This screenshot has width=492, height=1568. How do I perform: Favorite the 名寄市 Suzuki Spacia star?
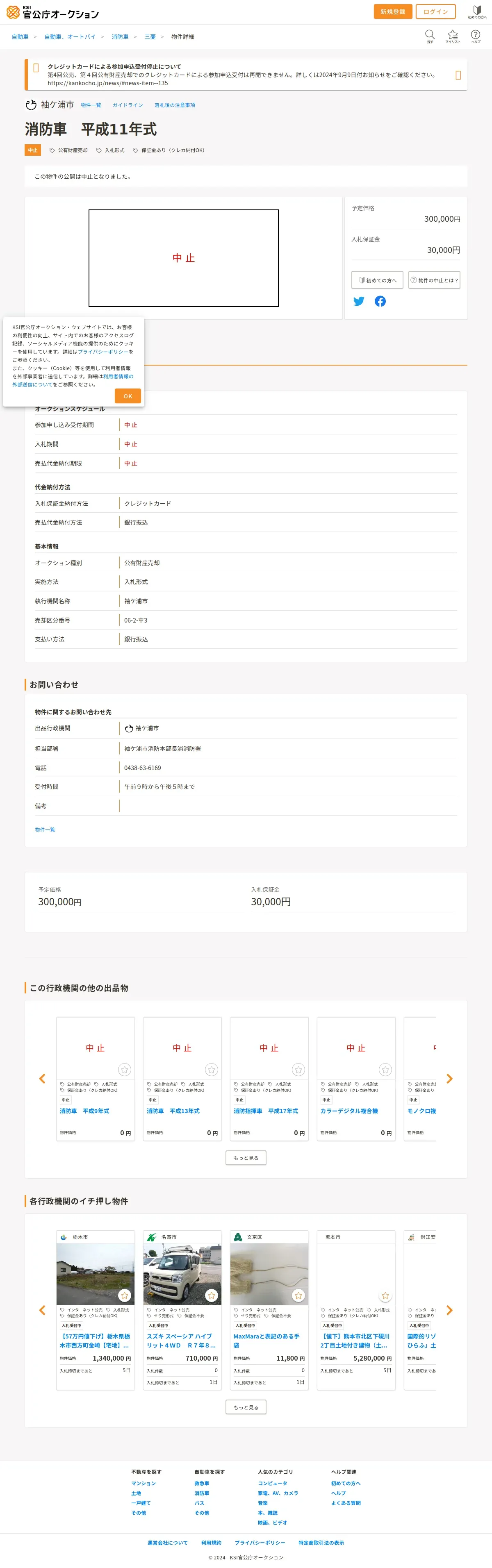click(211, 1295)
